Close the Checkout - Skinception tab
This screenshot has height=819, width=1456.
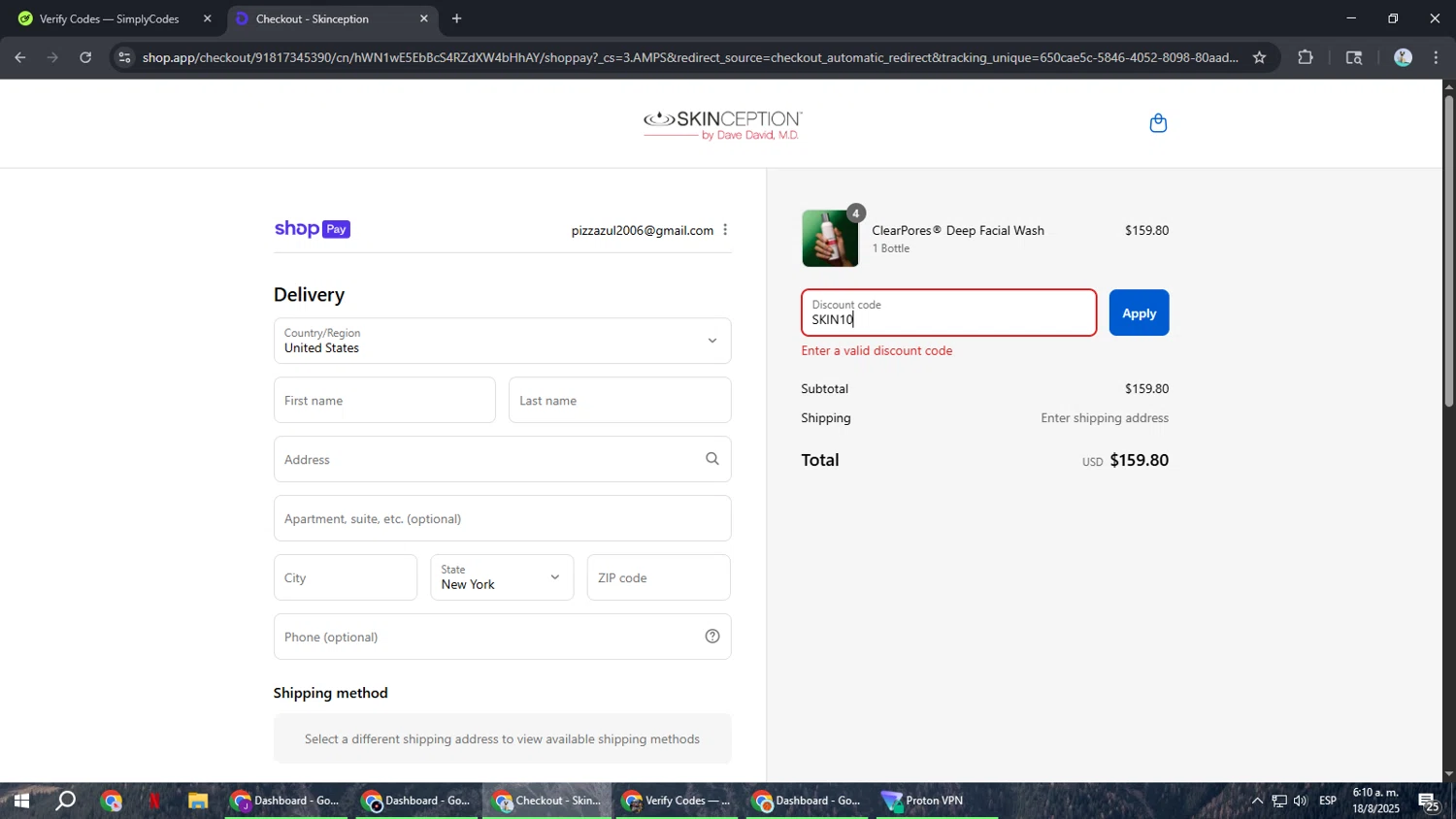coord(423,18)
